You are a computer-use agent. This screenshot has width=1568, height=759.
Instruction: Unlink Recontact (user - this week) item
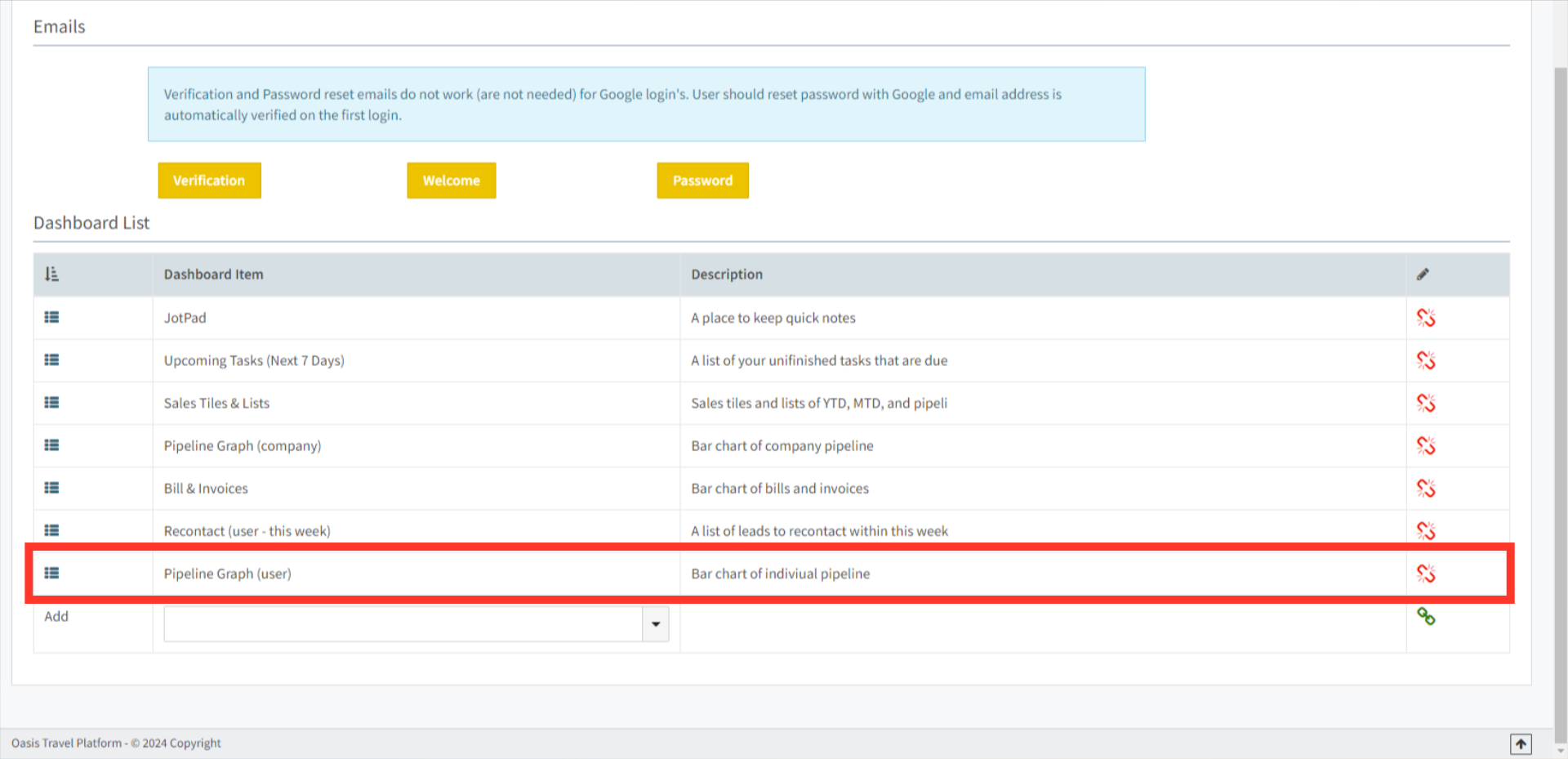(1427, 530)
